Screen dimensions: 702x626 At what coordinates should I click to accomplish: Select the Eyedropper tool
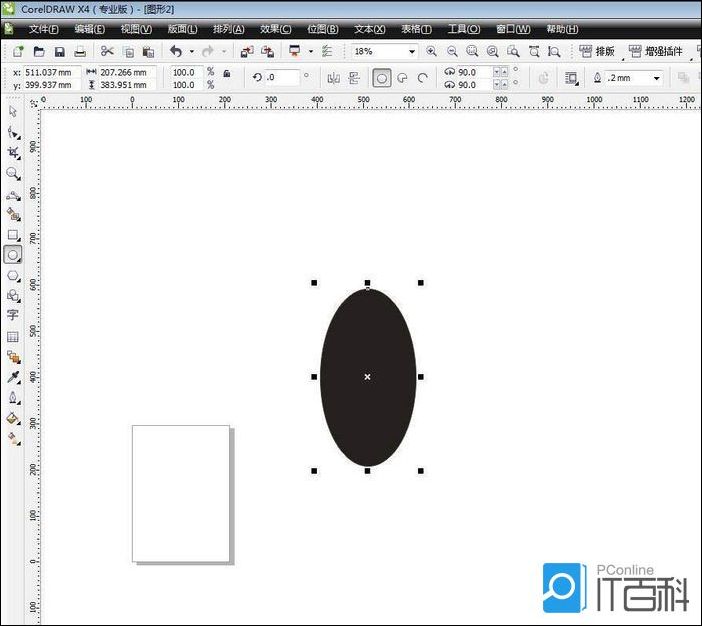[x=13, y=377]
